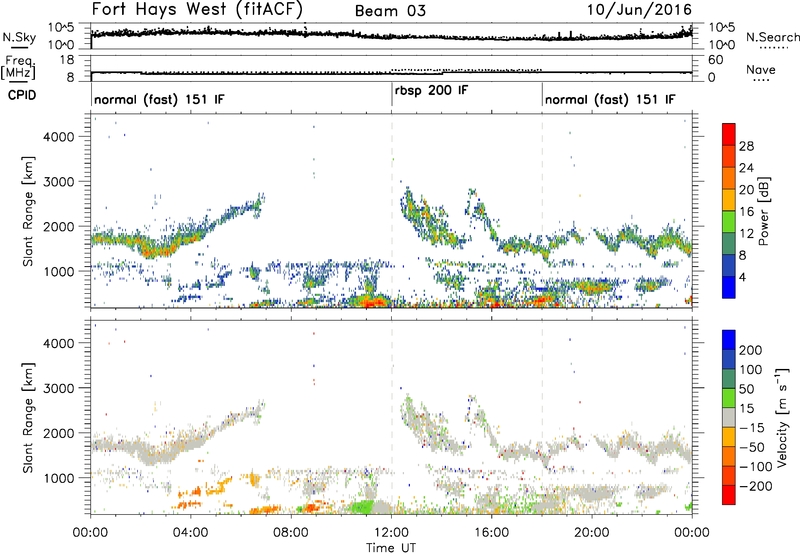Pick the red bottom segment of Velocity colorbar
Viewport: 800px width, 554px height.
click(x=729, y=495)
